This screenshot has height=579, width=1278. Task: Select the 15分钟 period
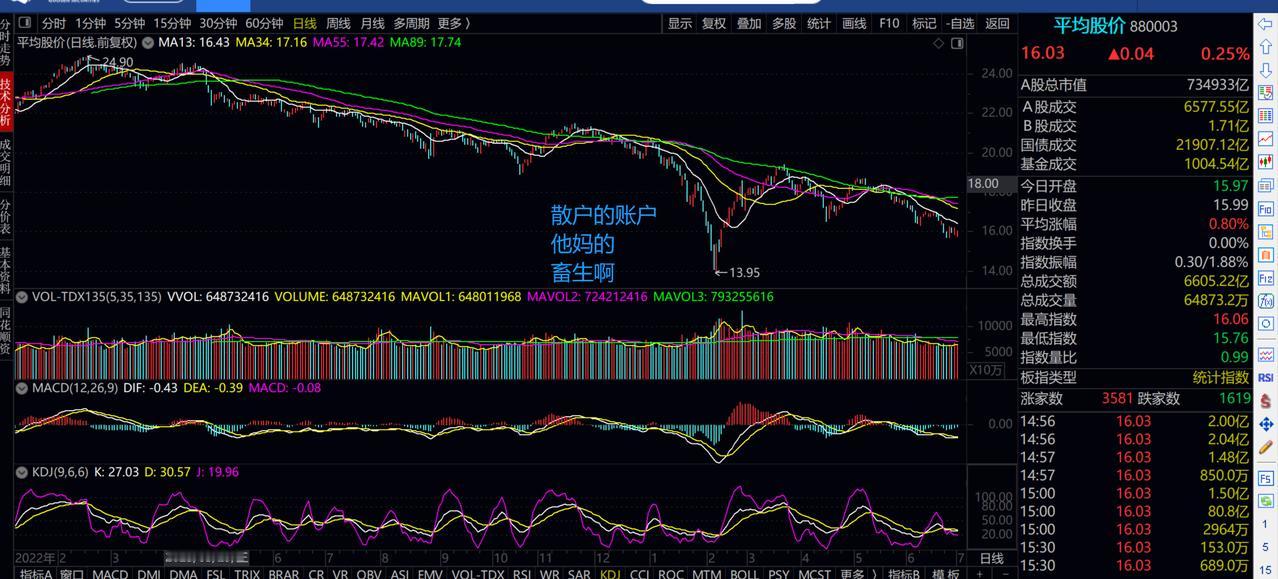[x=172, y=23]
